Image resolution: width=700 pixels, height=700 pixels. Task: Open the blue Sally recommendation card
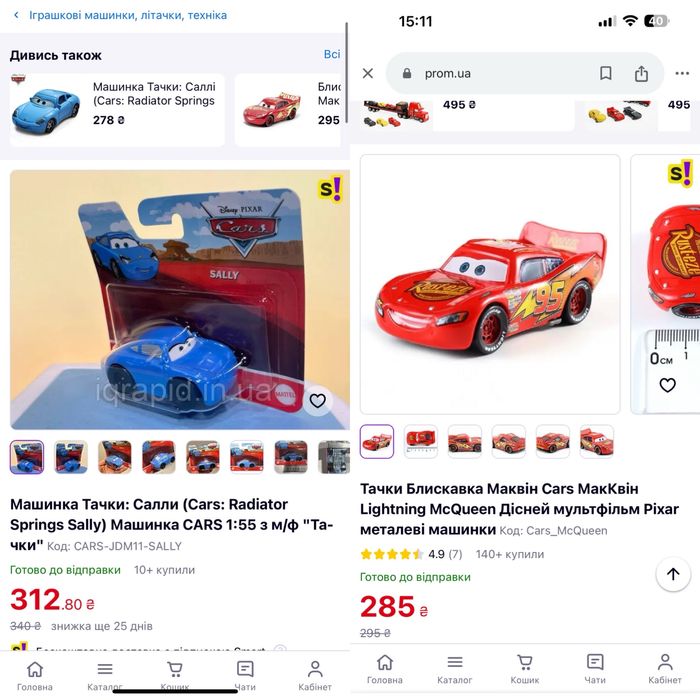point(117,110)
